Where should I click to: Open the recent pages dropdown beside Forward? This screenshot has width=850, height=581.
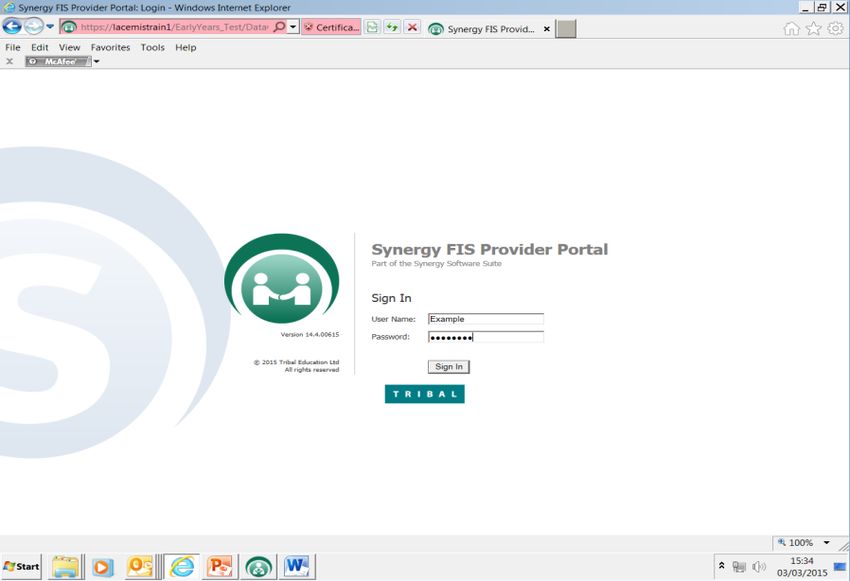coord(50,26)
